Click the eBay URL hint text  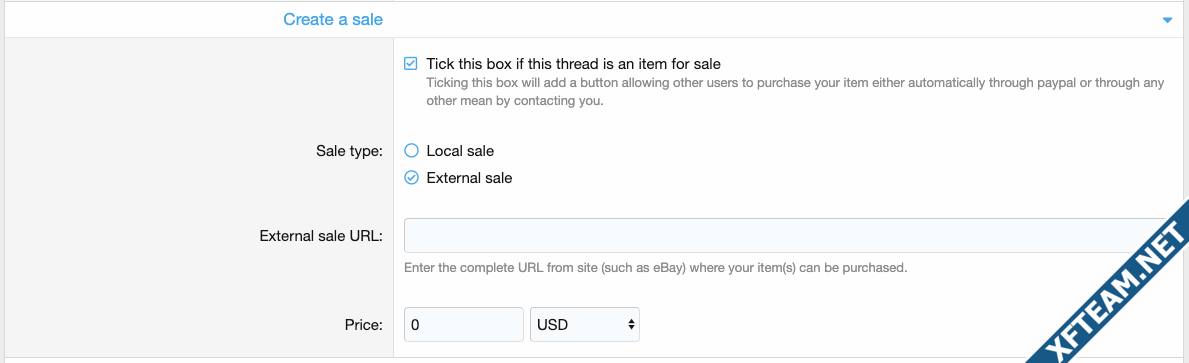(x=655, y=268)
